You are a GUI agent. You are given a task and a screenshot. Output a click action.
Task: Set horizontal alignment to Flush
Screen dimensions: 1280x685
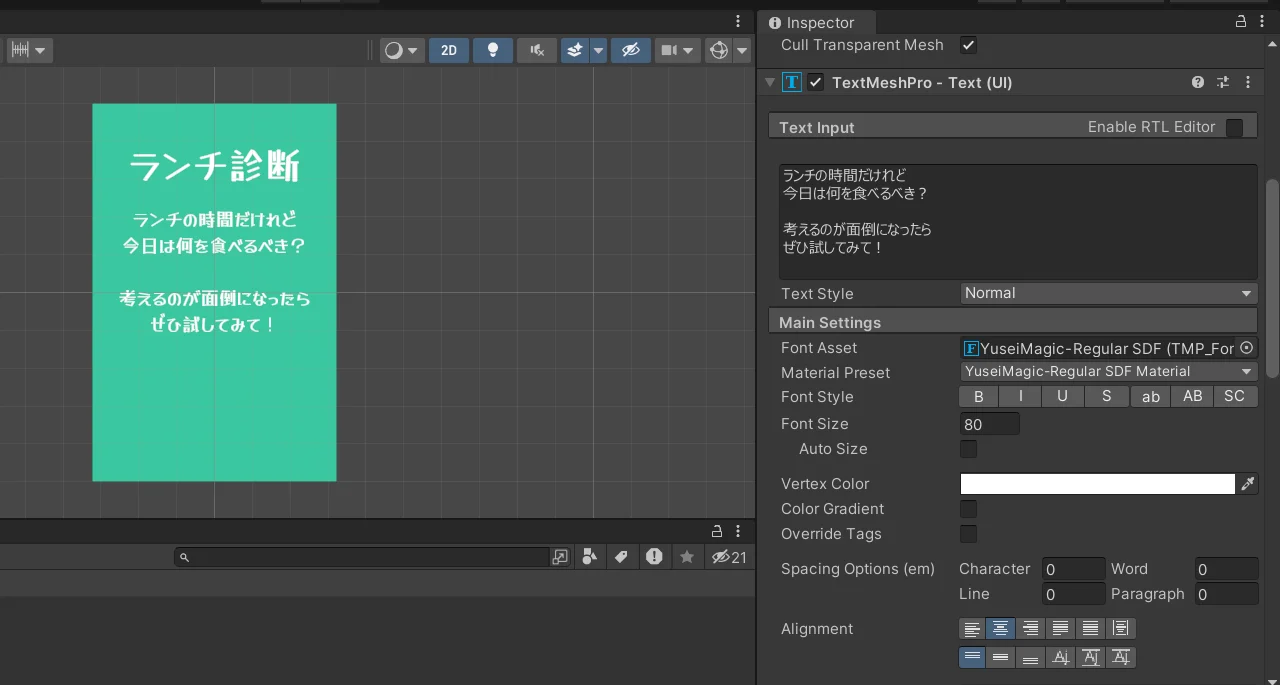click(1091, 629)
